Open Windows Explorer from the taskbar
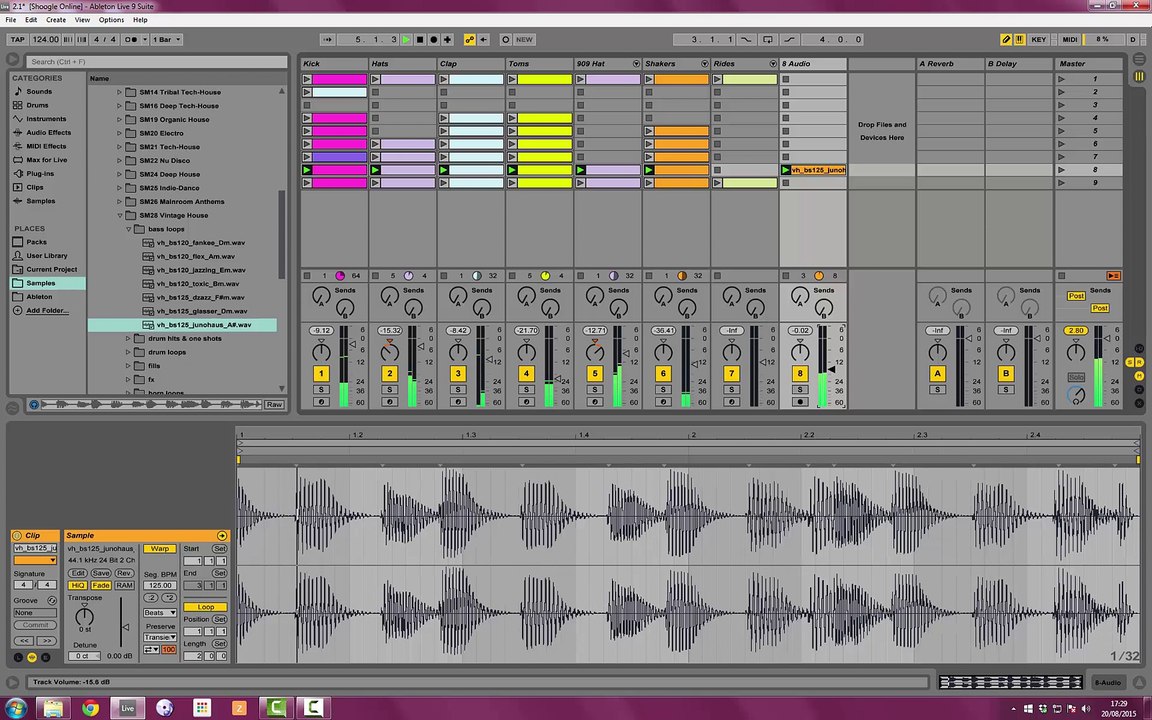 pos(53,708)
